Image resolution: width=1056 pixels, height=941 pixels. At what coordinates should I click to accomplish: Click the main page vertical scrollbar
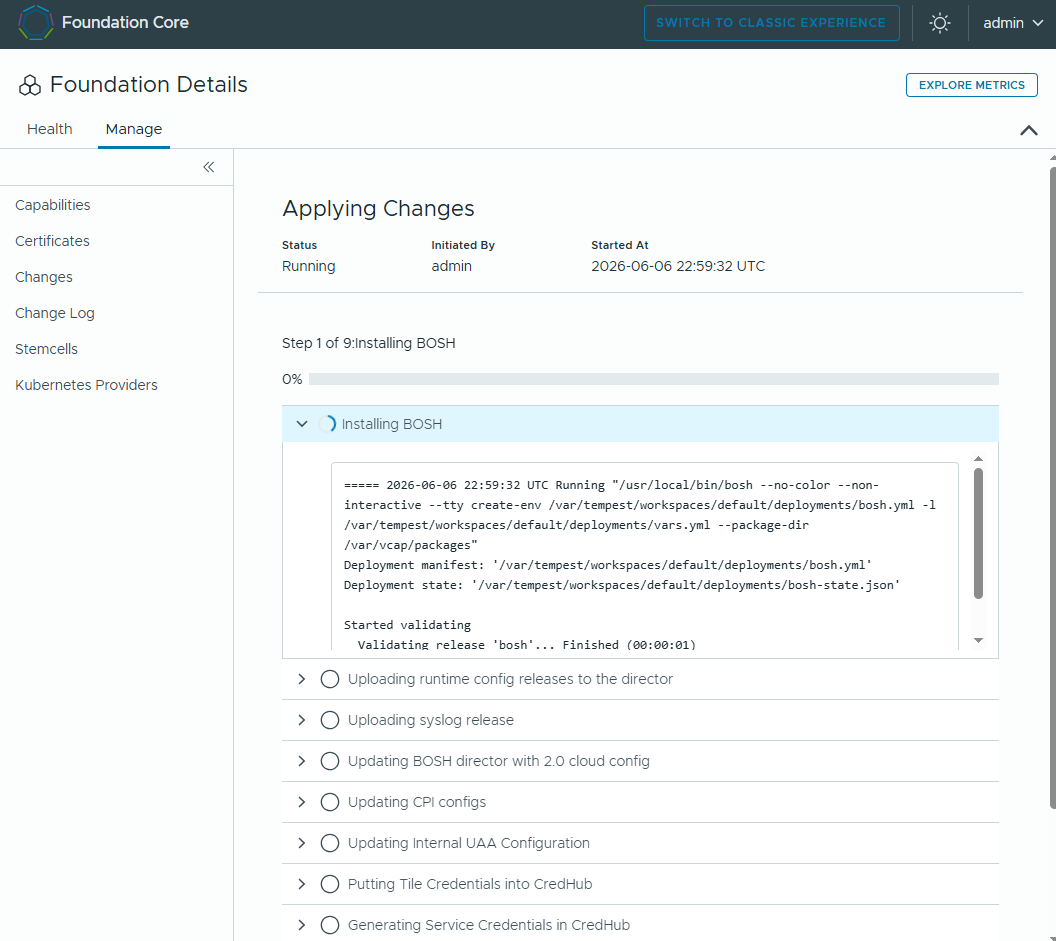click(x=1053, y=488)
